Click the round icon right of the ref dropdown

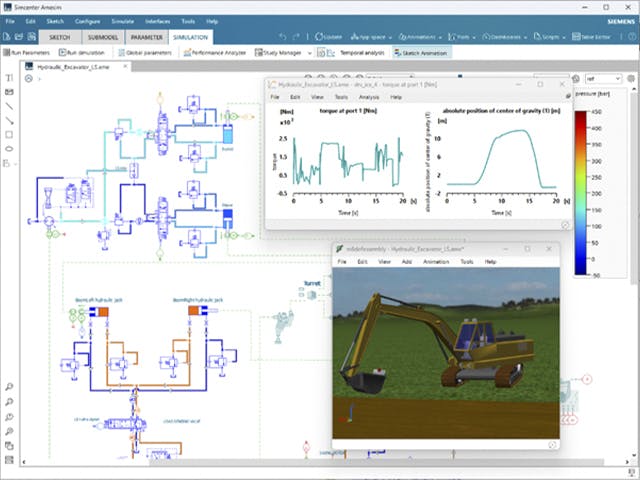(631, 78)
